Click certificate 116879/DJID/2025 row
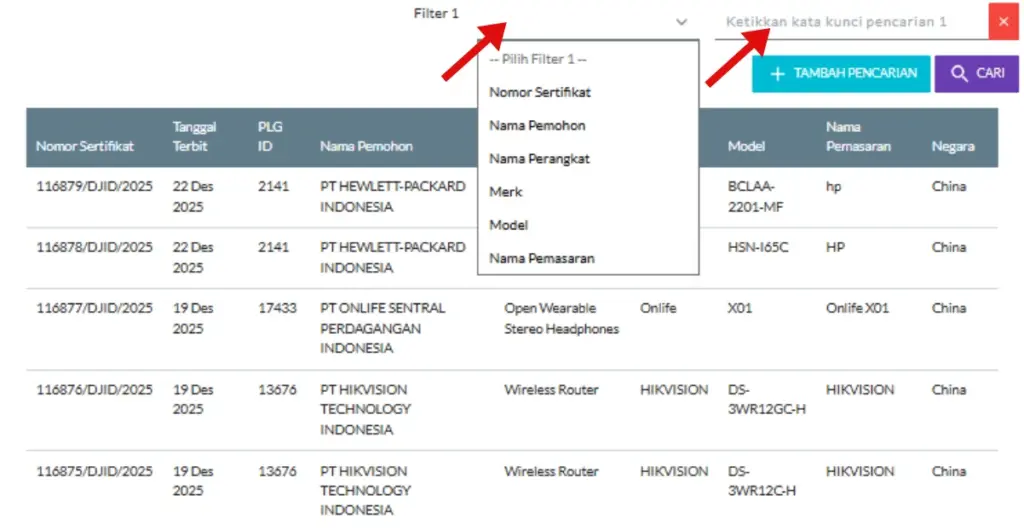 click(94, 186)
